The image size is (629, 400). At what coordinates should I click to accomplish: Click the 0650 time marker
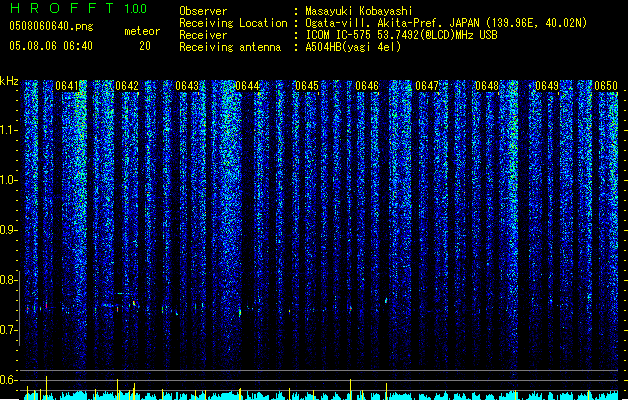click(x=606, y=86)
